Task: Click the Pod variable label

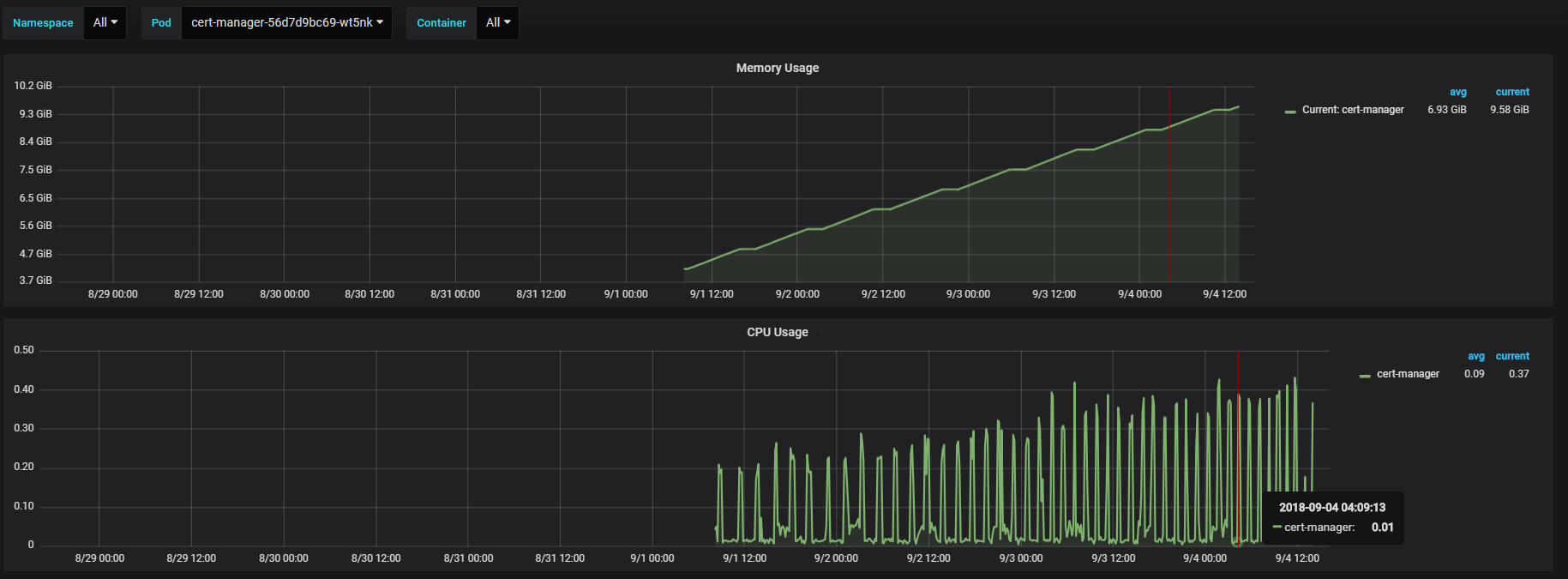Action: click(x=161, y=23)
